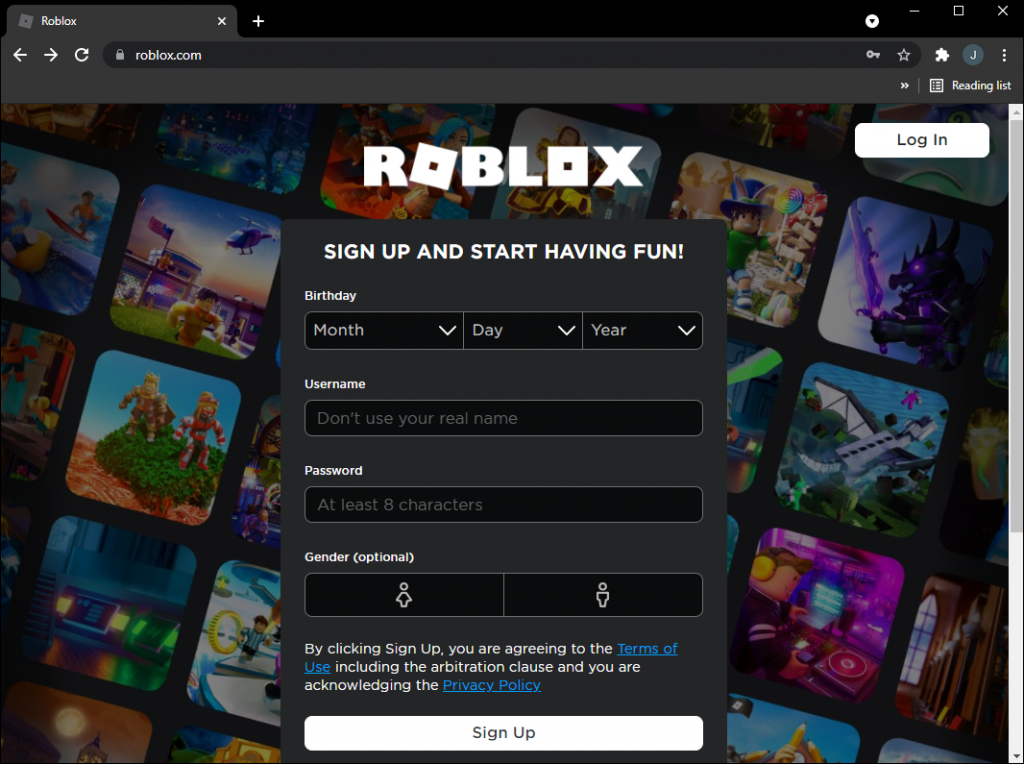This screenshot has width=1024, height=764.
Task: Click the Log In button
Action: [922, 140]
